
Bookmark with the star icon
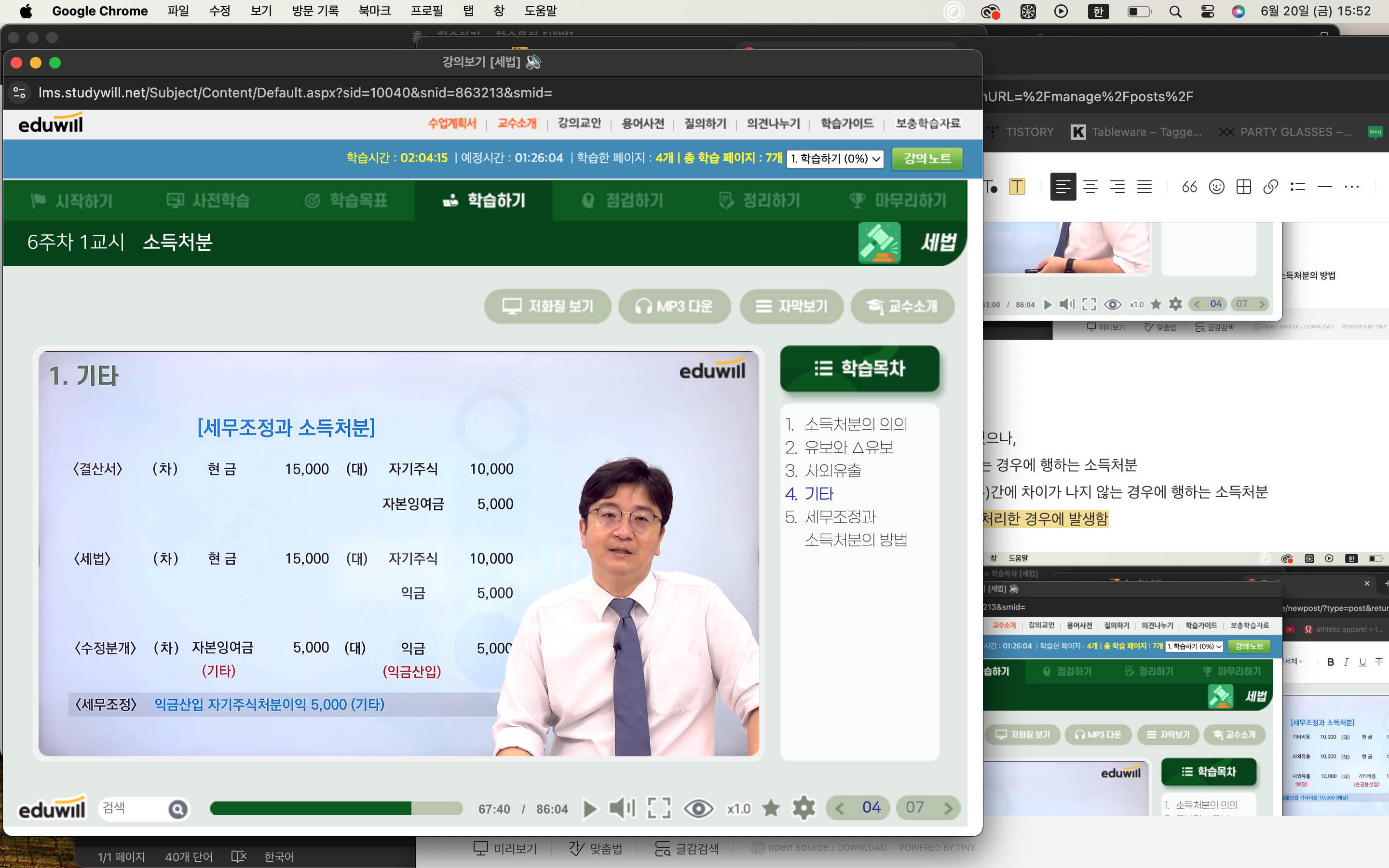[771, 808]
